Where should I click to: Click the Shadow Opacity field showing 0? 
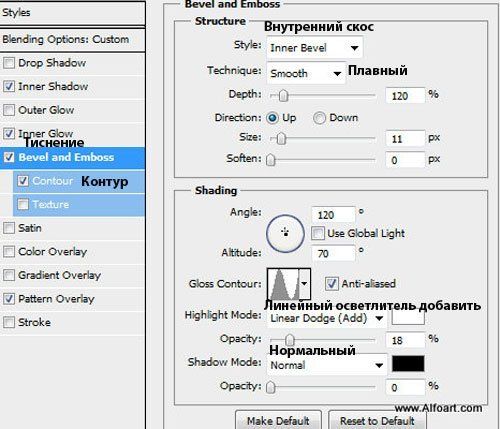click(405, 387)
